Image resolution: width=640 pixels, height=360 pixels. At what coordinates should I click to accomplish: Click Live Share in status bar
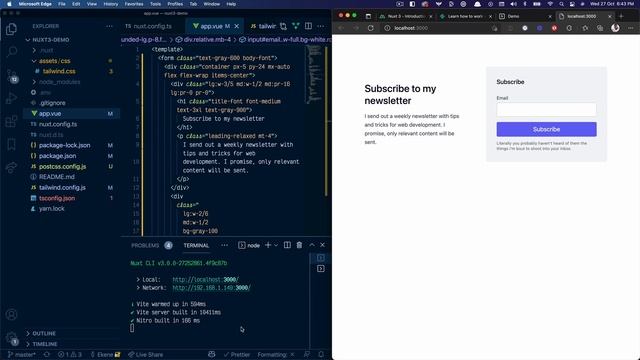point(145,355)
